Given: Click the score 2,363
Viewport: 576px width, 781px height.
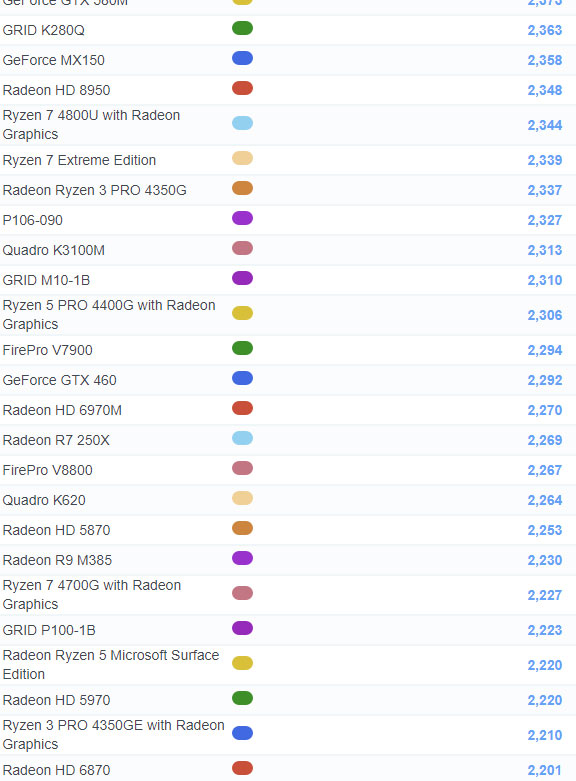Looking at the screenshot, I should [x=545, y=30].
